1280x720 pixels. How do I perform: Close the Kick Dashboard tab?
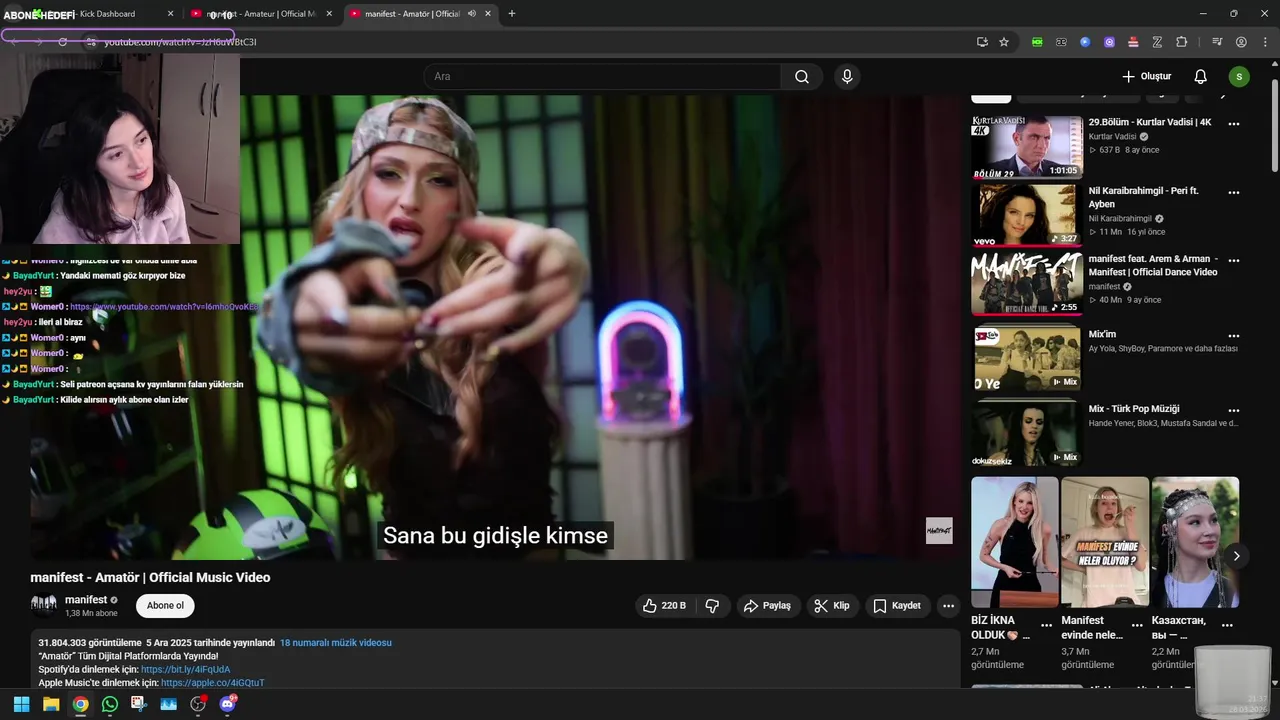tap(170, 14)
